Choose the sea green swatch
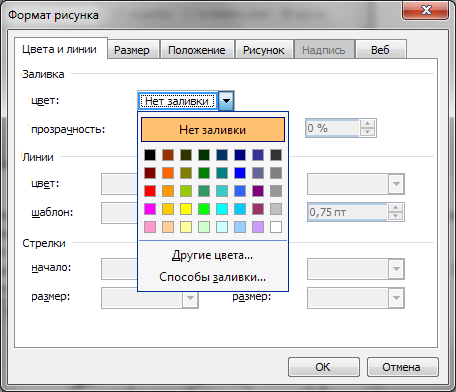This screenshot has width=456, height=392. click(x=204, y=191)
